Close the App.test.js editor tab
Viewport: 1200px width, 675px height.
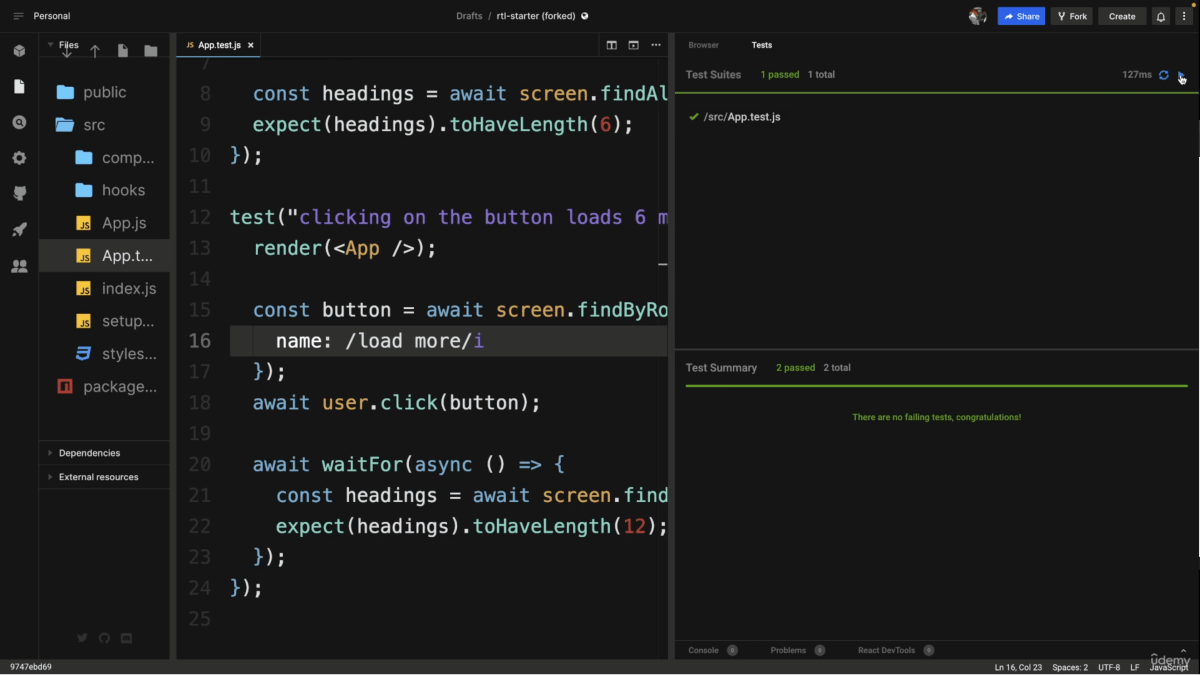pos(251,45)
